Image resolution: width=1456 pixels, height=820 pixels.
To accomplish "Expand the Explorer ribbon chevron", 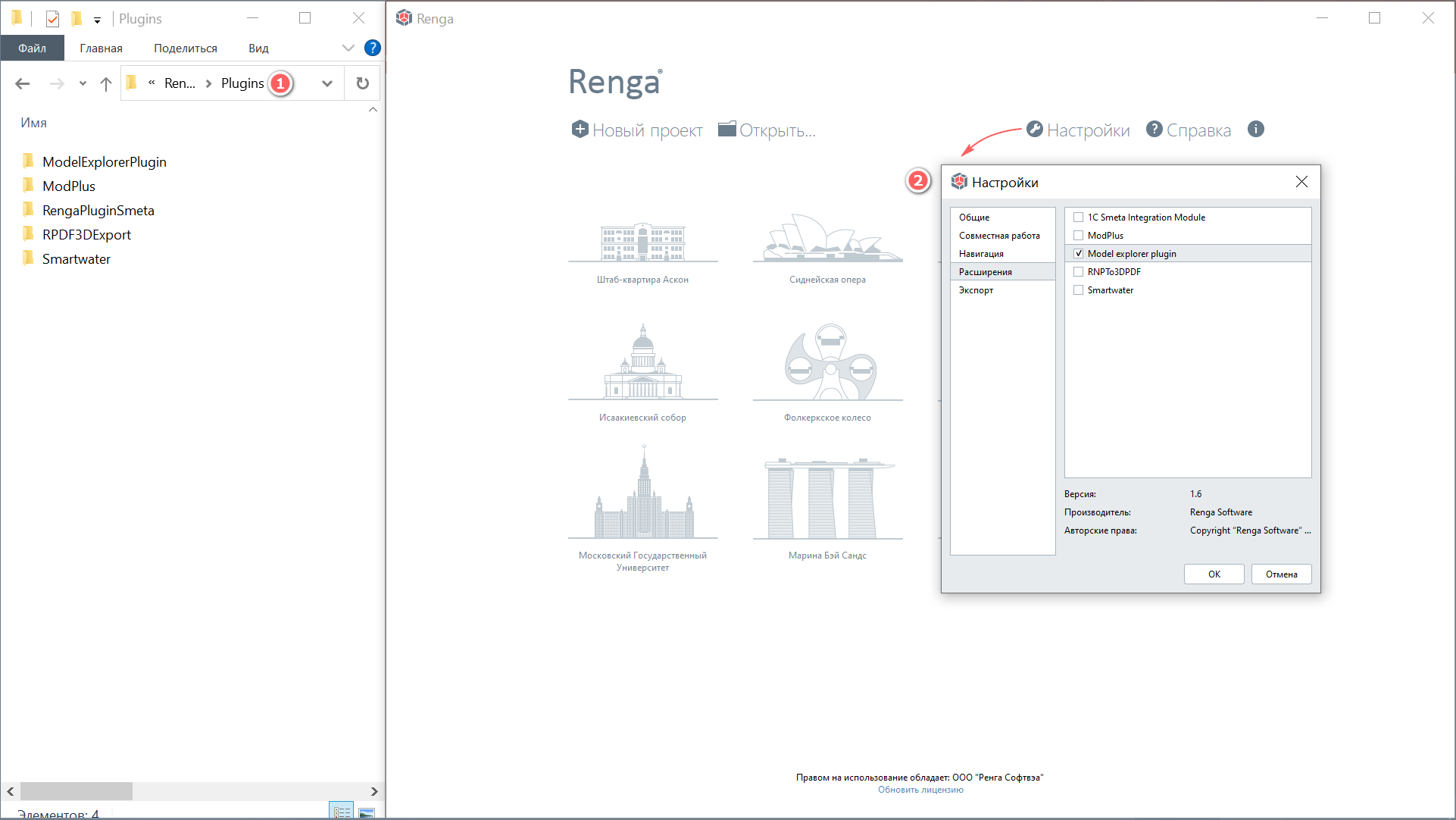I will click(348, 48).
